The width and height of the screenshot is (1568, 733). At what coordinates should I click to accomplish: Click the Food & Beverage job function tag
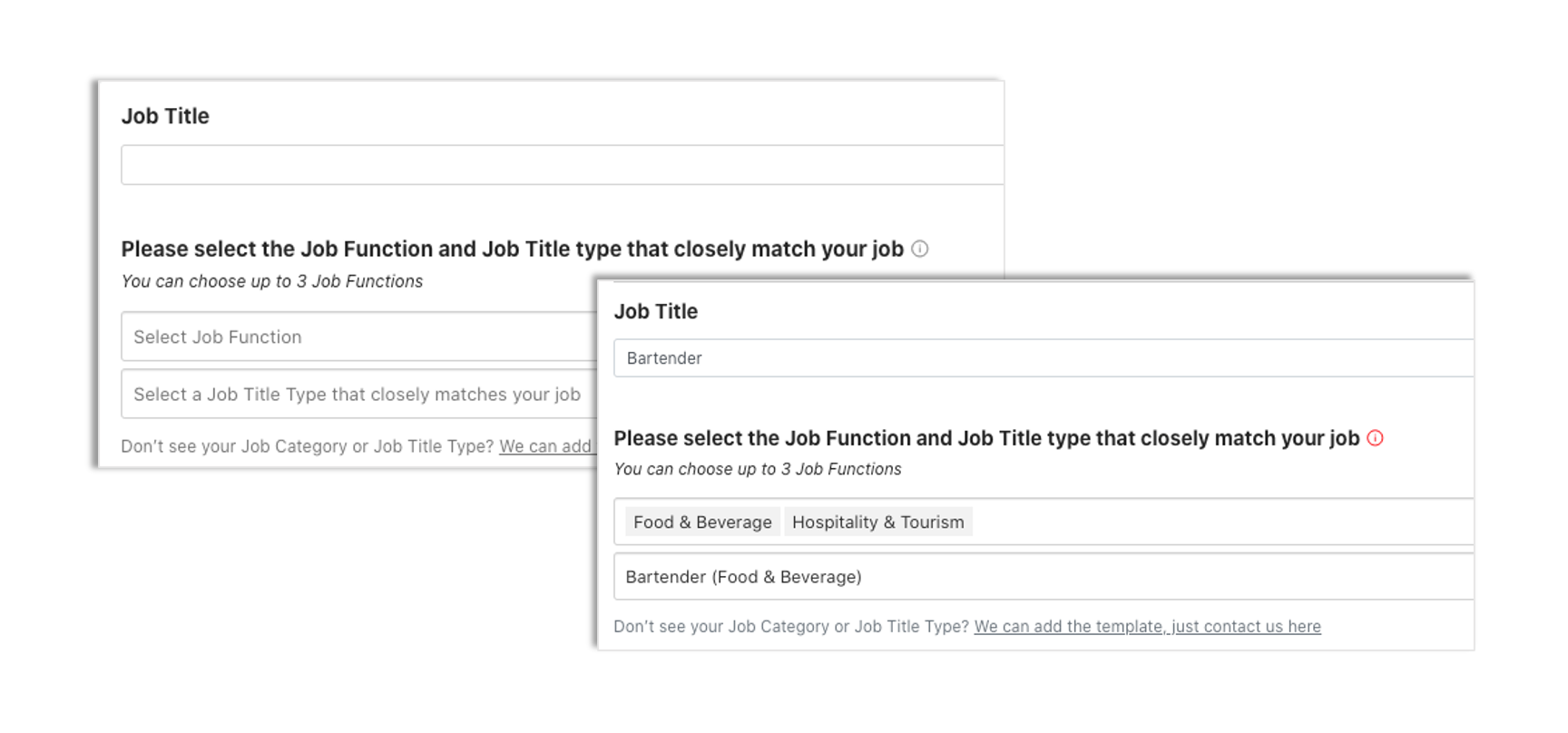[x=701, y=522]
